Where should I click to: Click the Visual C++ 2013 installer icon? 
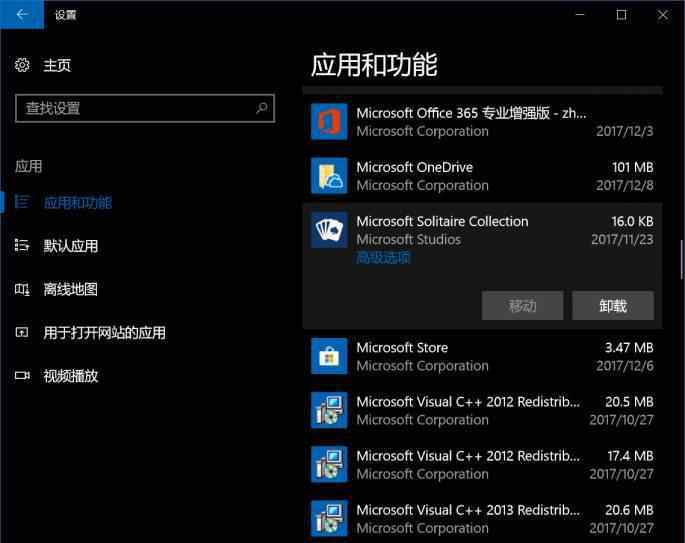point(329,519)
